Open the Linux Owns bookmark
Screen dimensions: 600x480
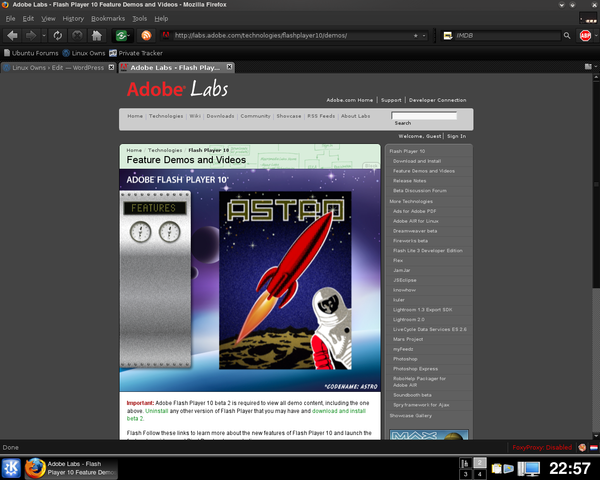coord(84,53)
